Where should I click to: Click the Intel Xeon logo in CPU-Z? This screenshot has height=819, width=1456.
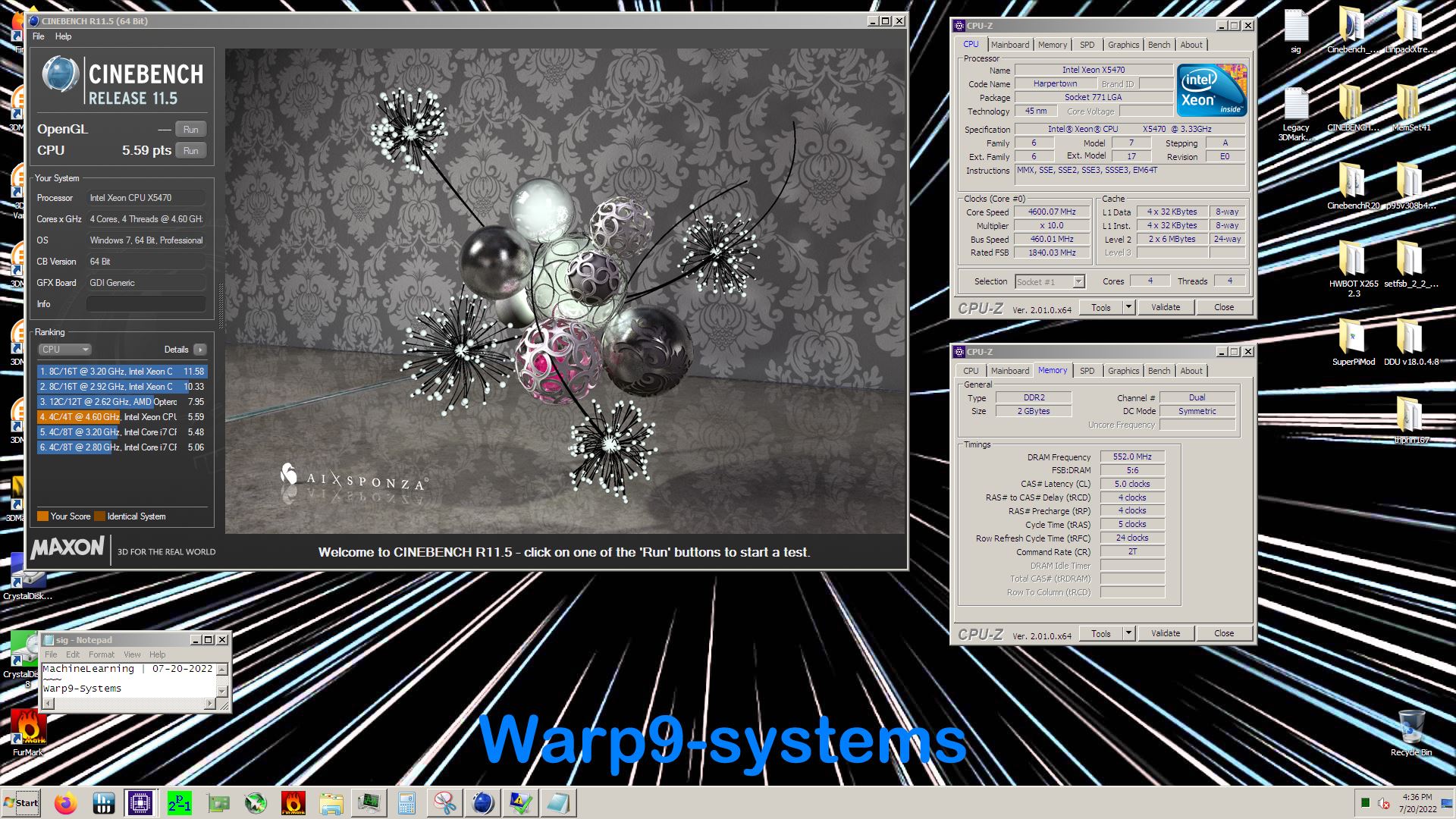(1211, 90)
